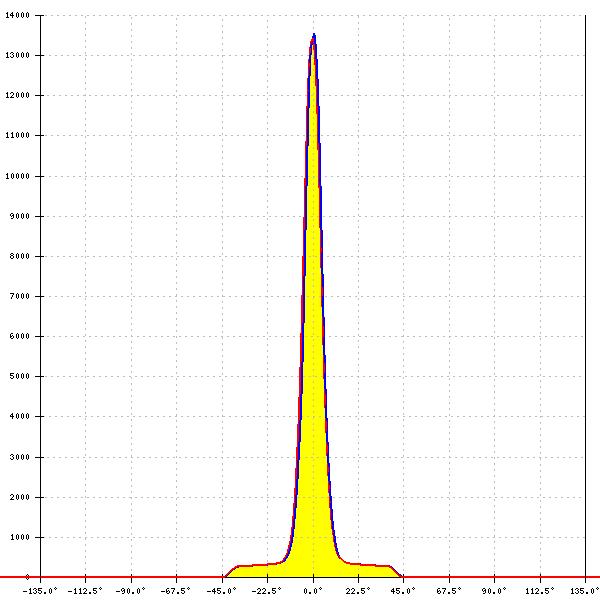Click the 12000 y-axis label
The width and height of the screenshot is (600, 600).
tap(17, 95)
